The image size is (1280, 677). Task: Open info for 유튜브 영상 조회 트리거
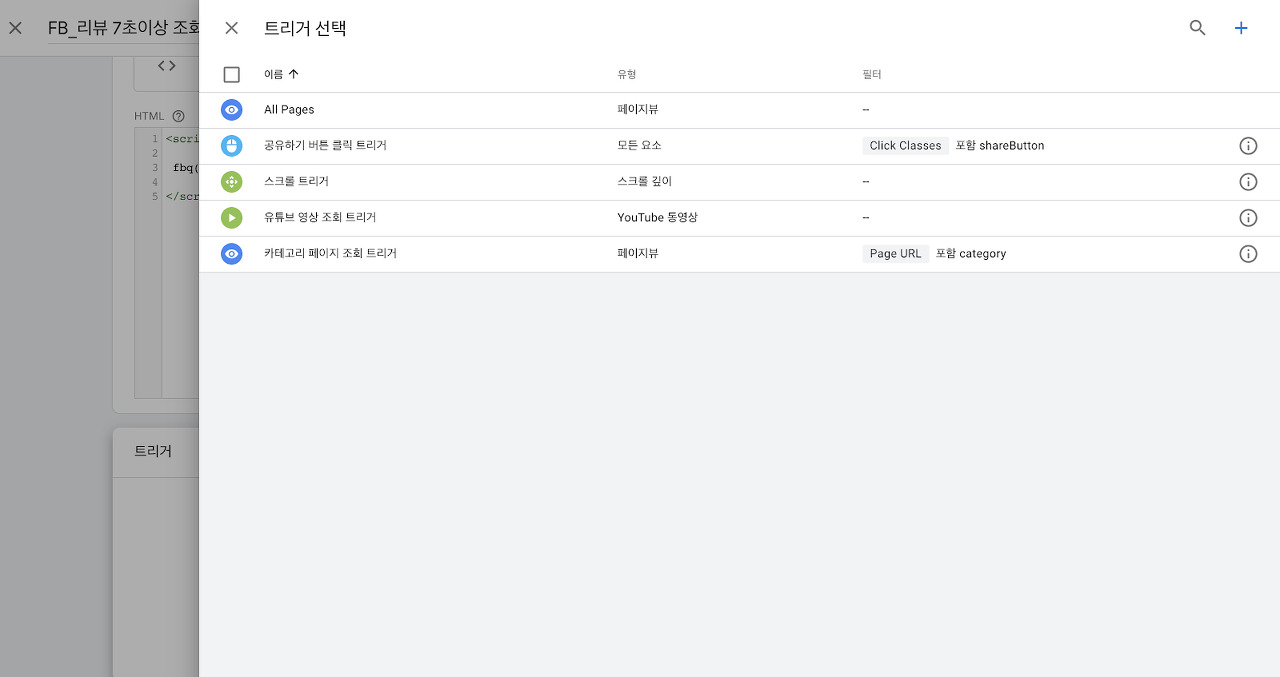tap(1248, 218)
